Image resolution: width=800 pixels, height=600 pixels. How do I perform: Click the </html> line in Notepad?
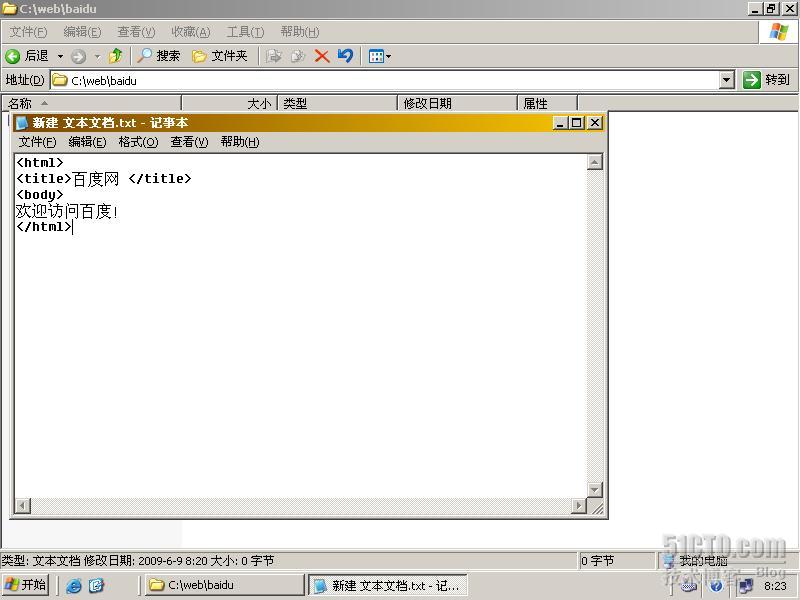pyautogui.click(x=44, y=227)
